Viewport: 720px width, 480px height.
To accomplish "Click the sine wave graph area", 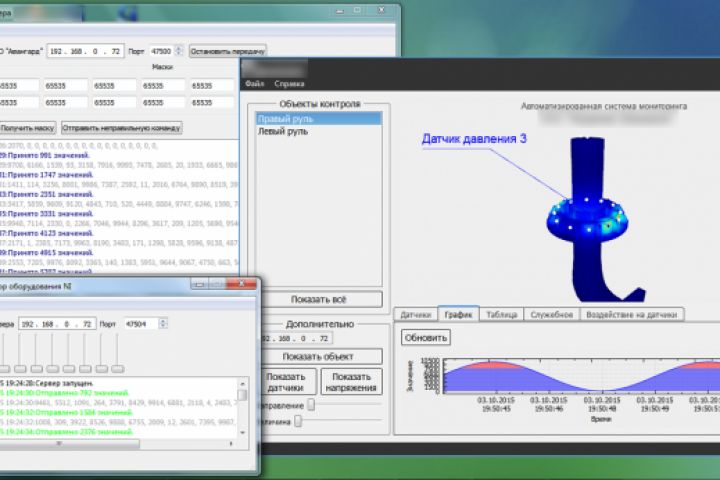I will point(581,376).
